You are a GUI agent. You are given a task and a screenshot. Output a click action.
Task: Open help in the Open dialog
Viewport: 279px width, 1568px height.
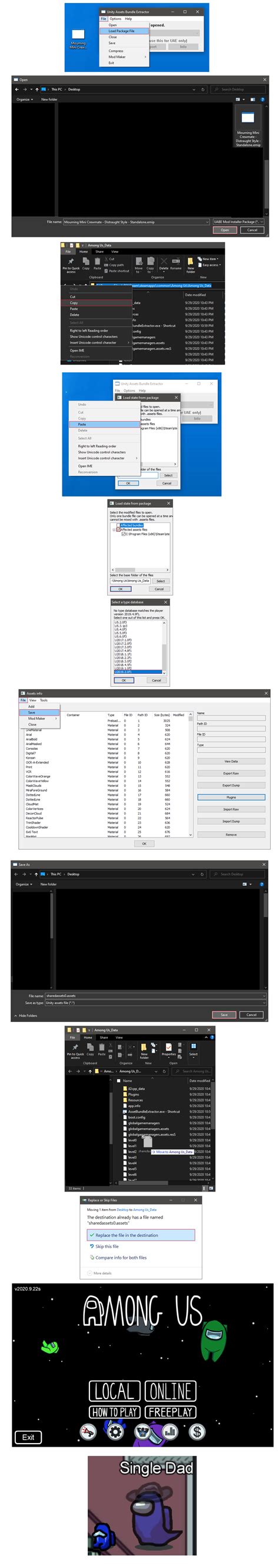click(262, 99)
